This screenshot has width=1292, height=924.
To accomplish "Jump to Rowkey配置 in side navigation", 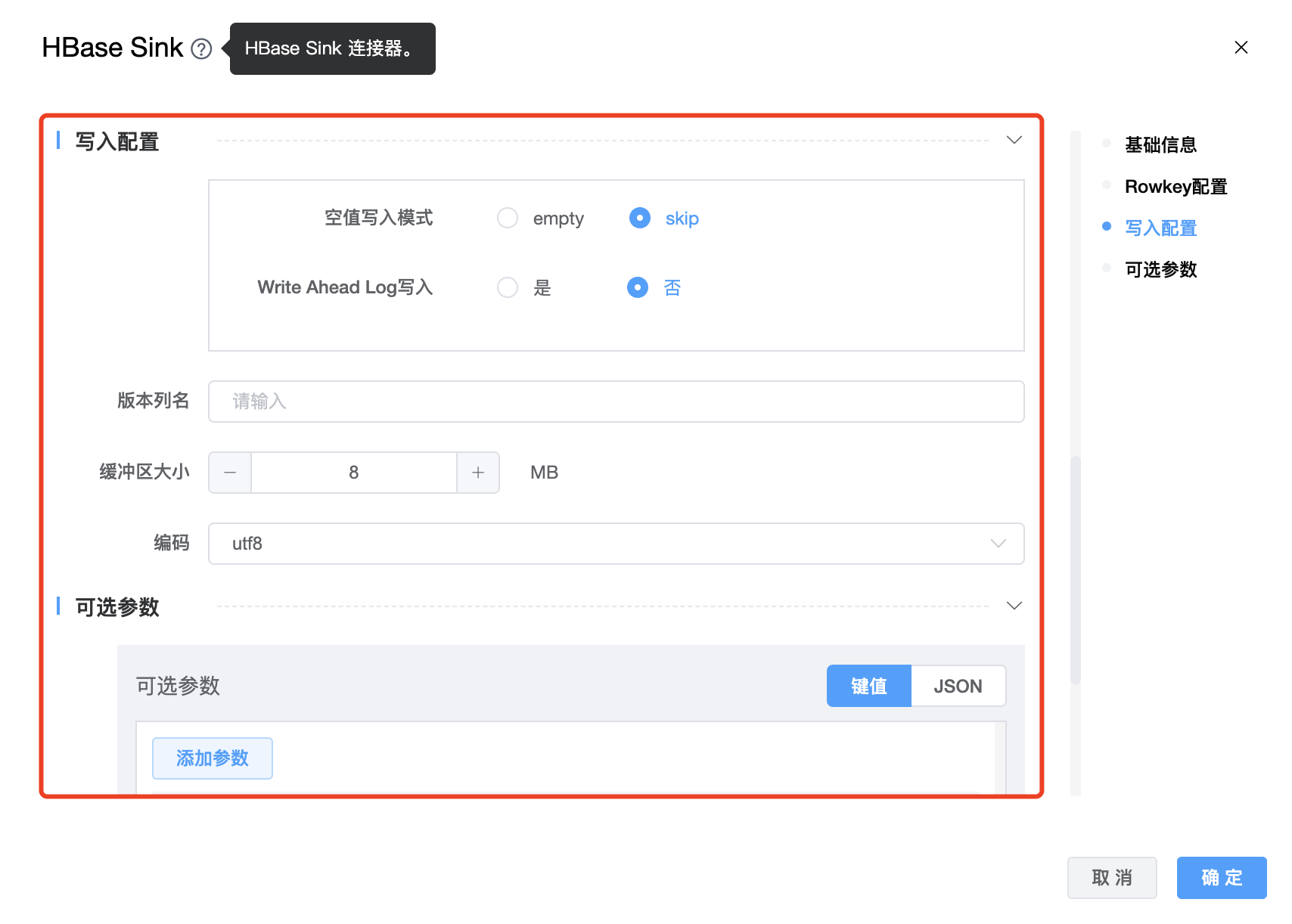I will [1176, 186].
